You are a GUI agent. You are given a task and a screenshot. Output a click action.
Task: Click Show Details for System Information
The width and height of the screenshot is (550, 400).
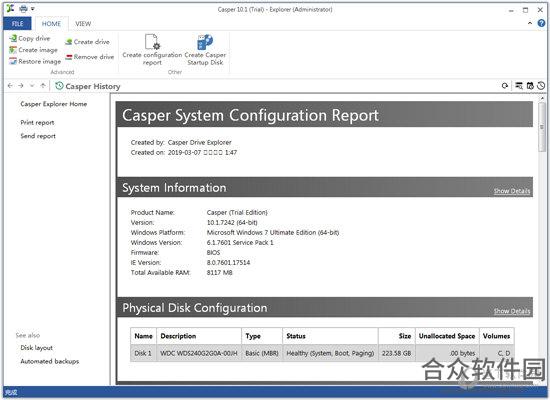coord(512,191)
